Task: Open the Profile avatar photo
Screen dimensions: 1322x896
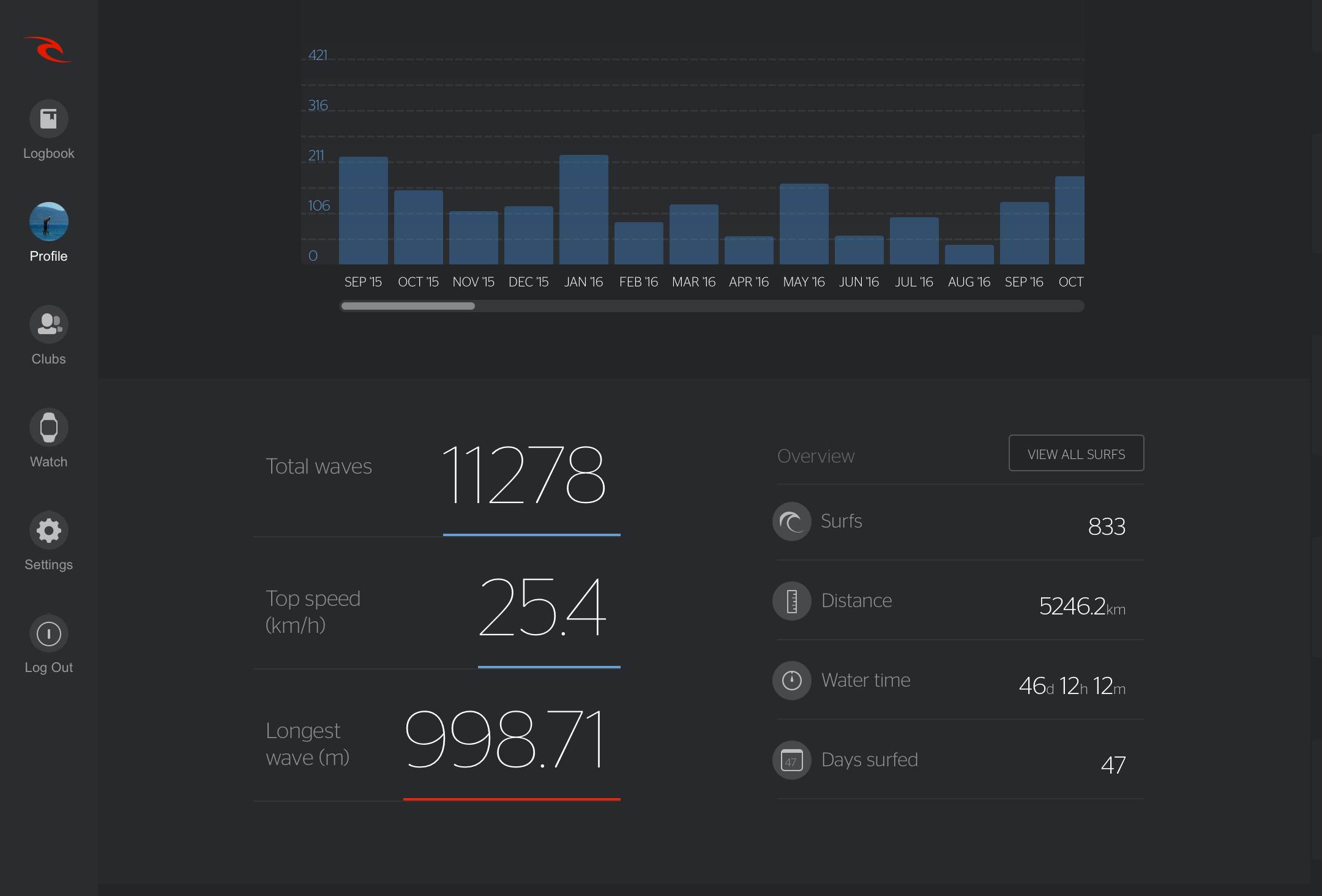Action: (48, 222)
